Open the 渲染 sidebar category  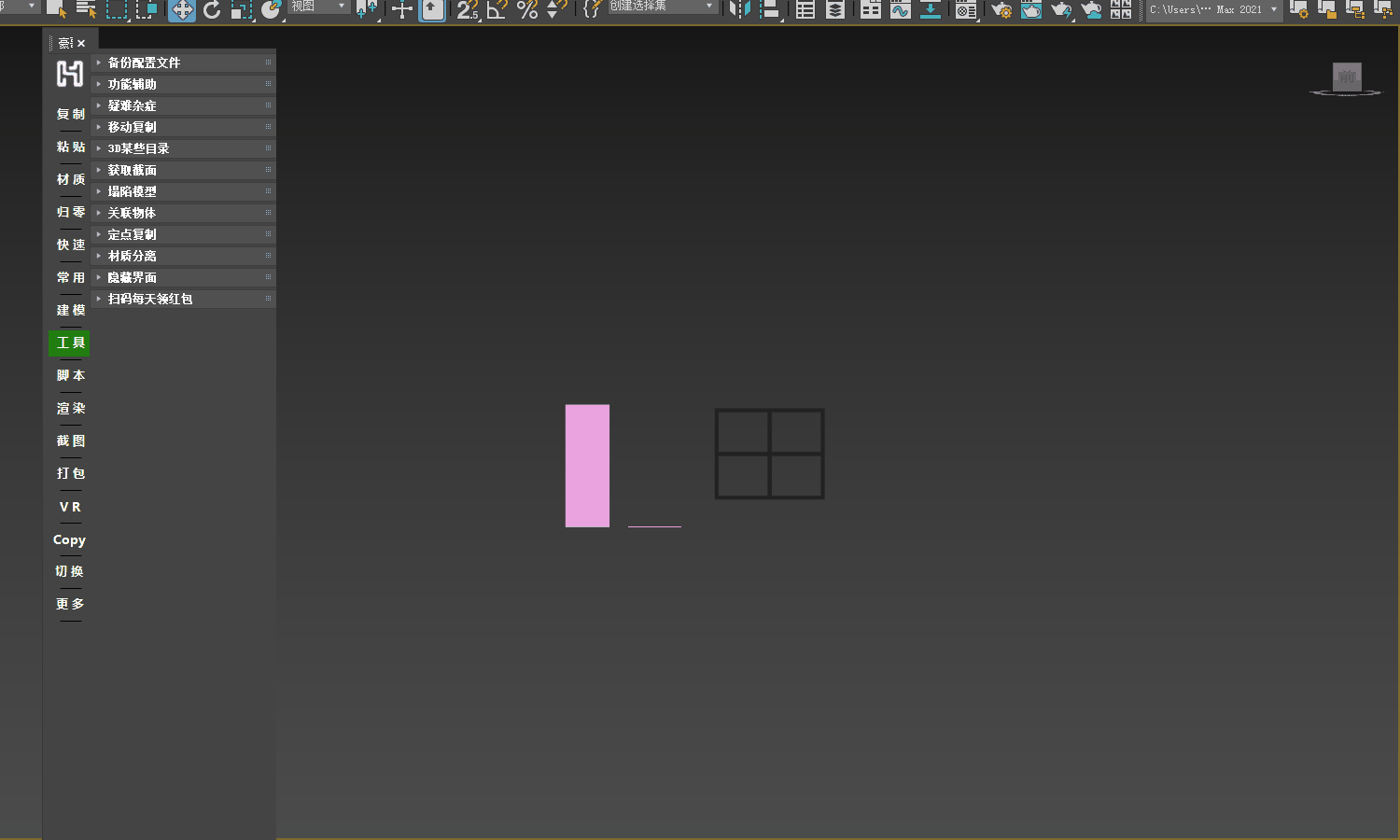[x=70, y=408]
